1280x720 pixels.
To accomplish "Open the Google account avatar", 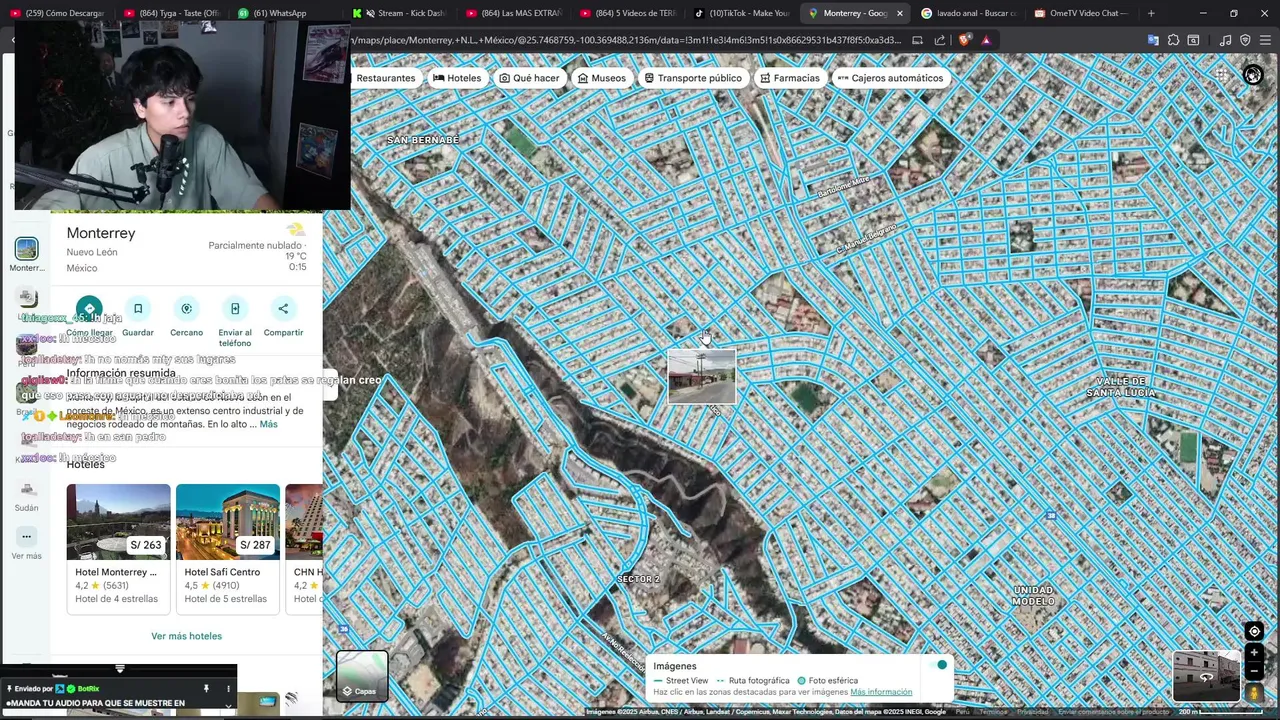I will coord(1253,75).
